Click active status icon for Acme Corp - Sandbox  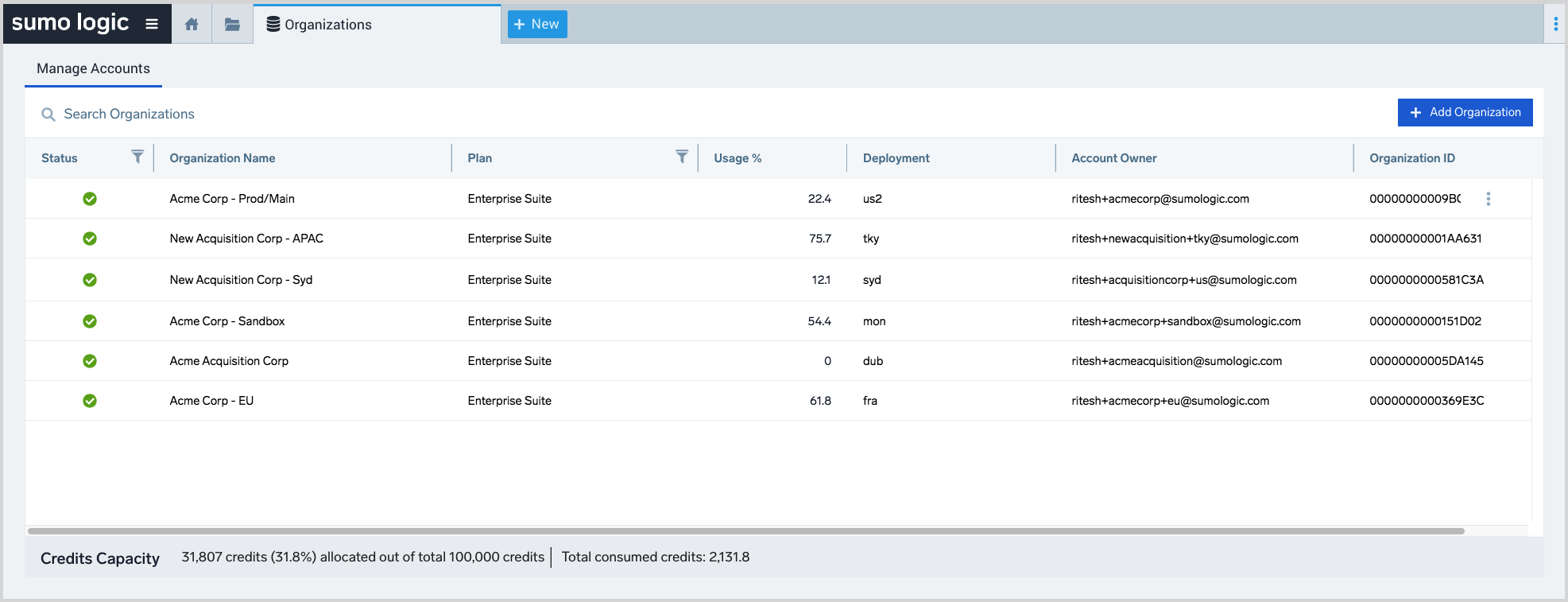click(90, 321)
